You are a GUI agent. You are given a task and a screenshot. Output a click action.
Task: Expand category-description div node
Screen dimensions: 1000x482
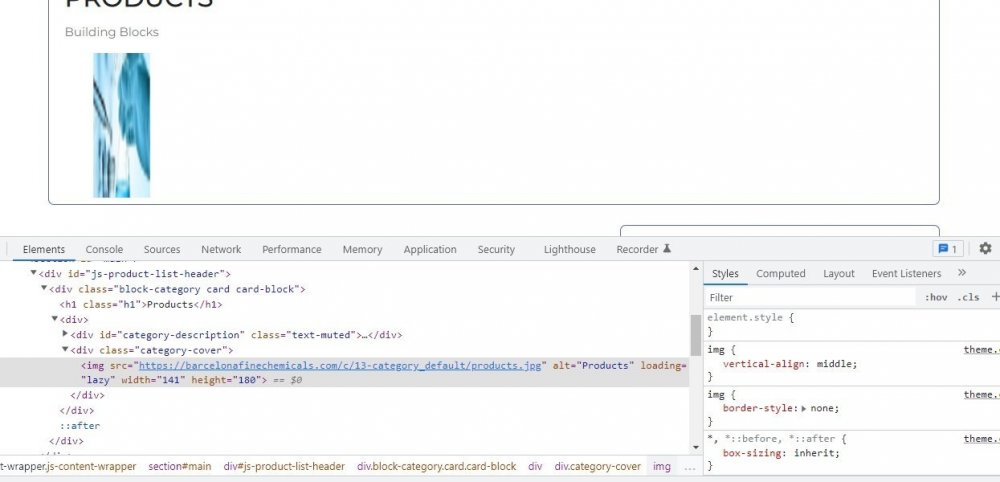[66, 335]
